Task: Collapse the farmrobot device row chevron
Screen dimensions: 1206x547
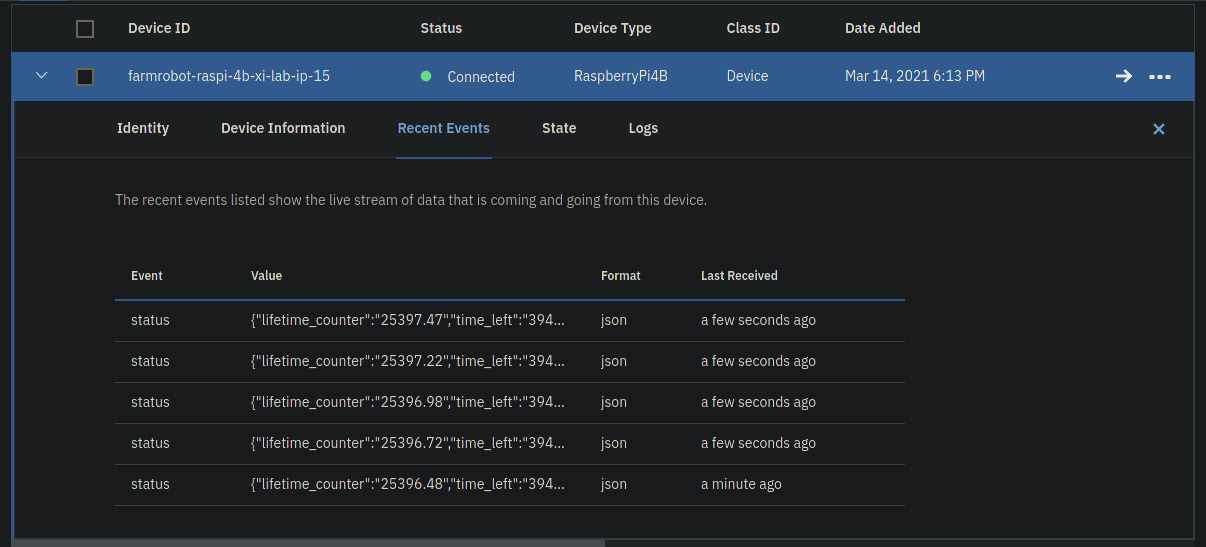Action: coord(41,76)
